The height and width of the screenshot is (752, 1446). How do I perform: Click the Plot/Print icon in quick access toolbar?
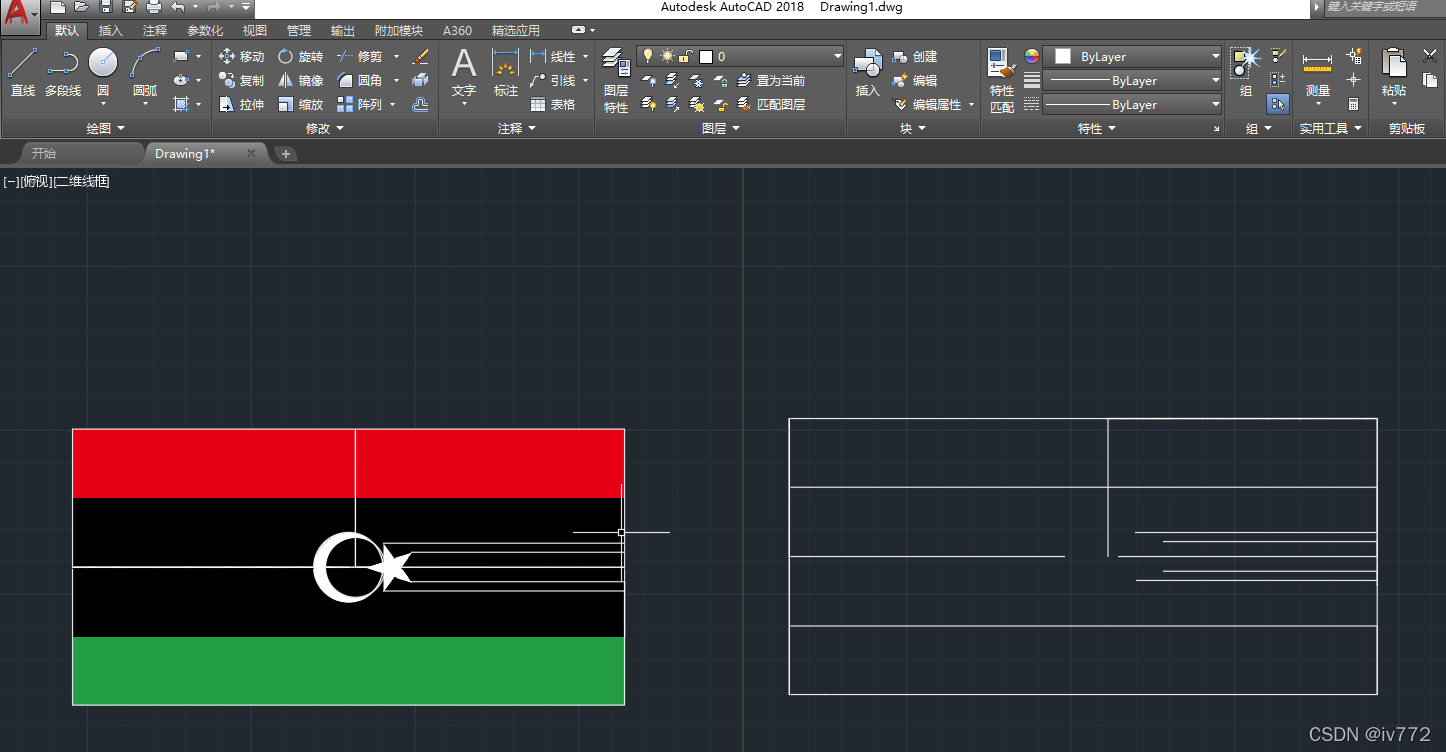point(153,7)
